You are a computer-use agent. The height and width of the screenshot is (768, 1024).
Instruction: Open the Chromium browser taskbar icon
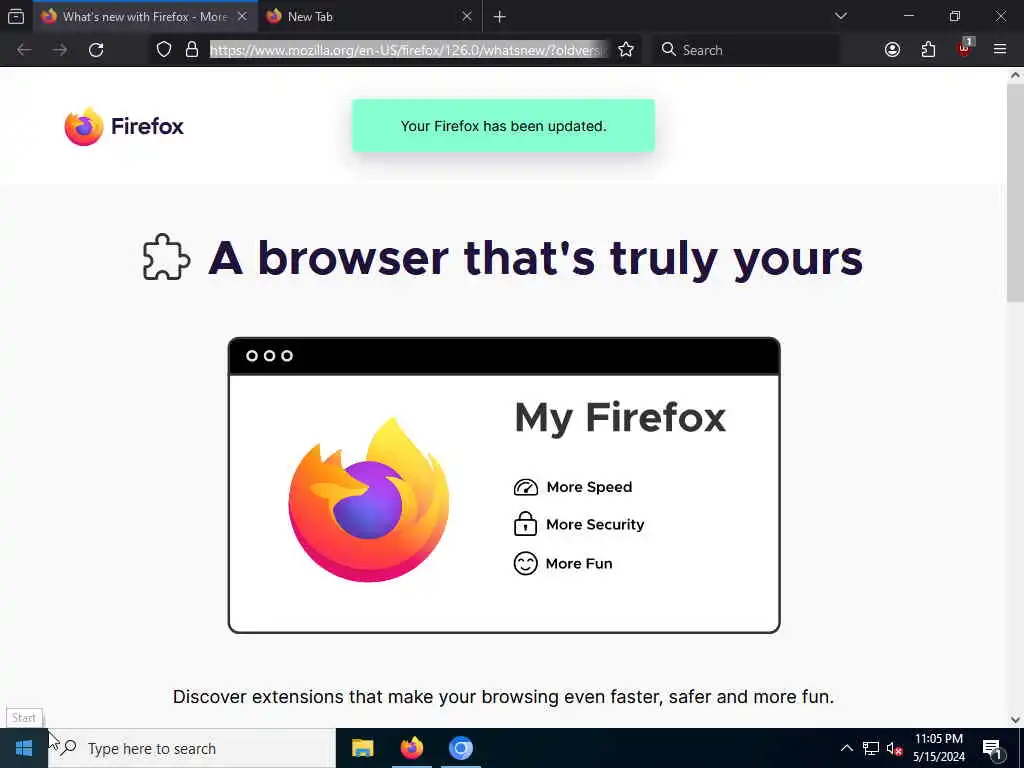tap(460, 748)
